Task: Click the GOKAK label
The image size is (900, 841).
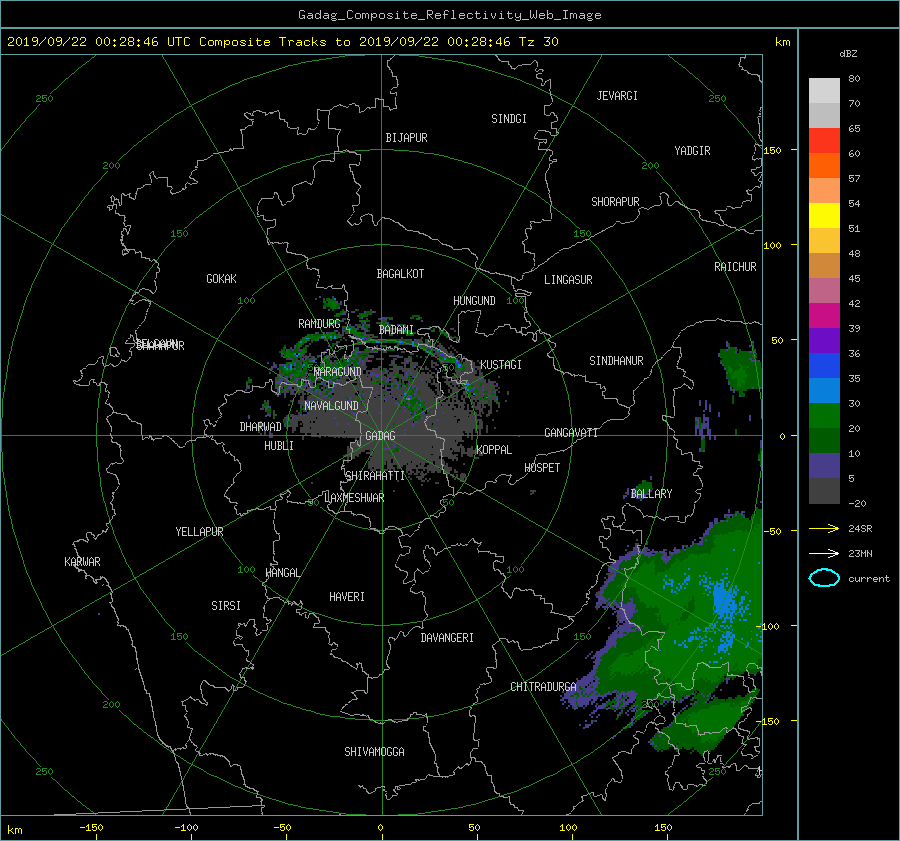Action: pyautogui.click(x=221, y=279)
